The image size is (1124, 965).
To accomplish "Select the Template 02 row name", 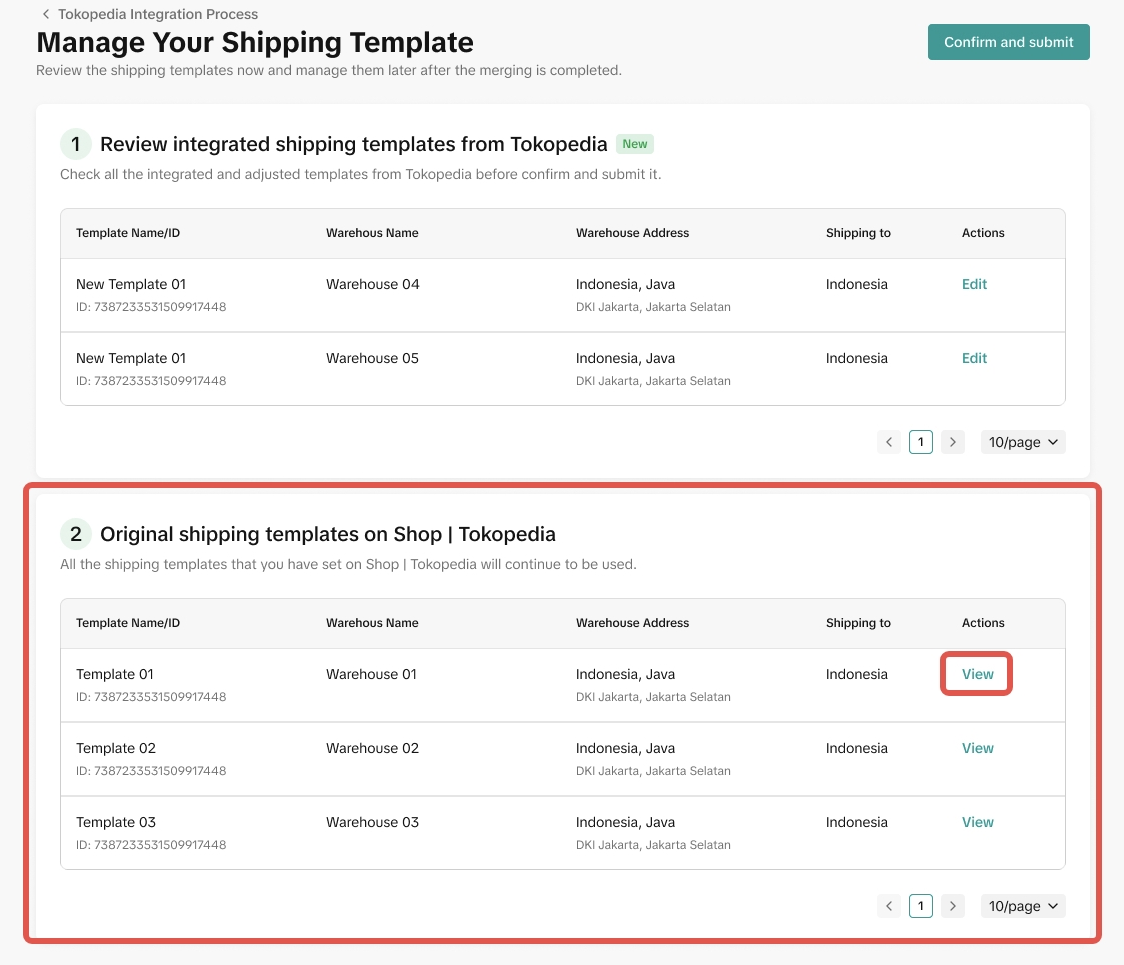I will 116,748.
